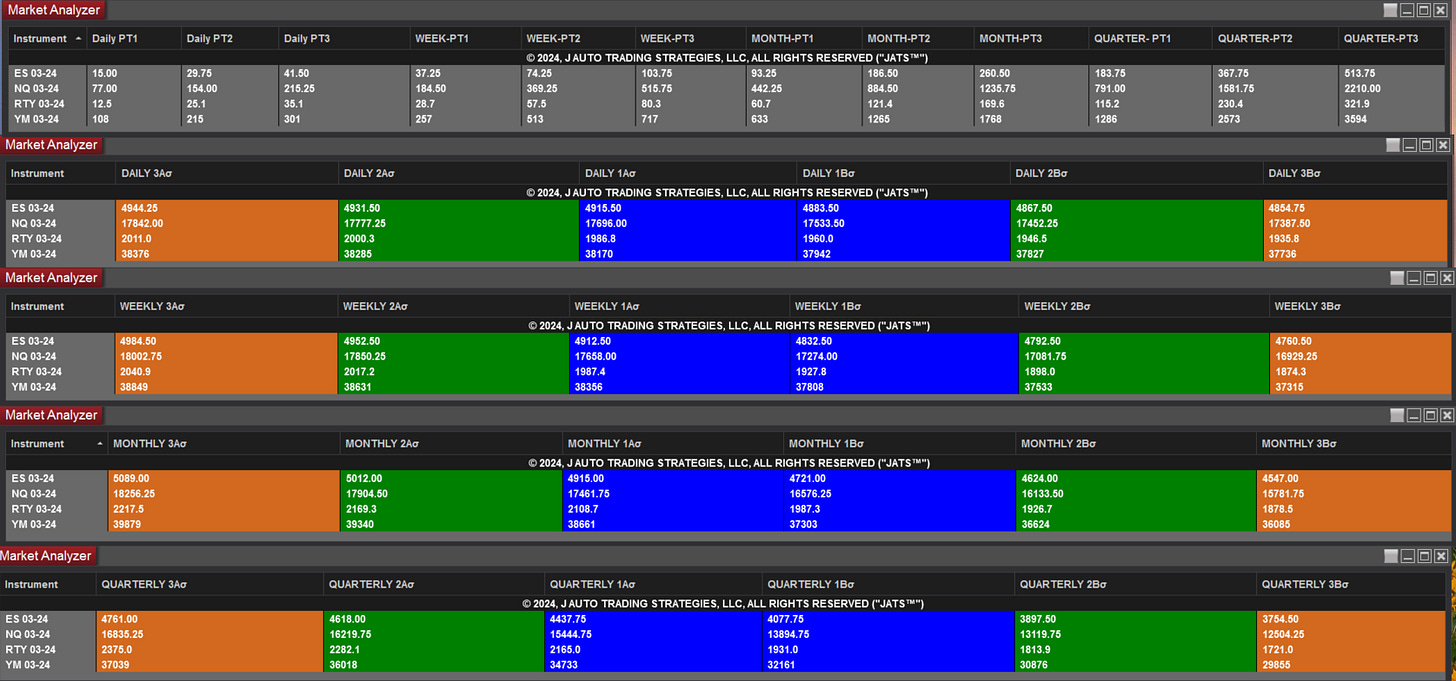This screenshot has height=681, width=1456.
Task: Click the sort arrow beside Instrument, MONTHLY 3Aσ window
Action: [x=98, y=443]
